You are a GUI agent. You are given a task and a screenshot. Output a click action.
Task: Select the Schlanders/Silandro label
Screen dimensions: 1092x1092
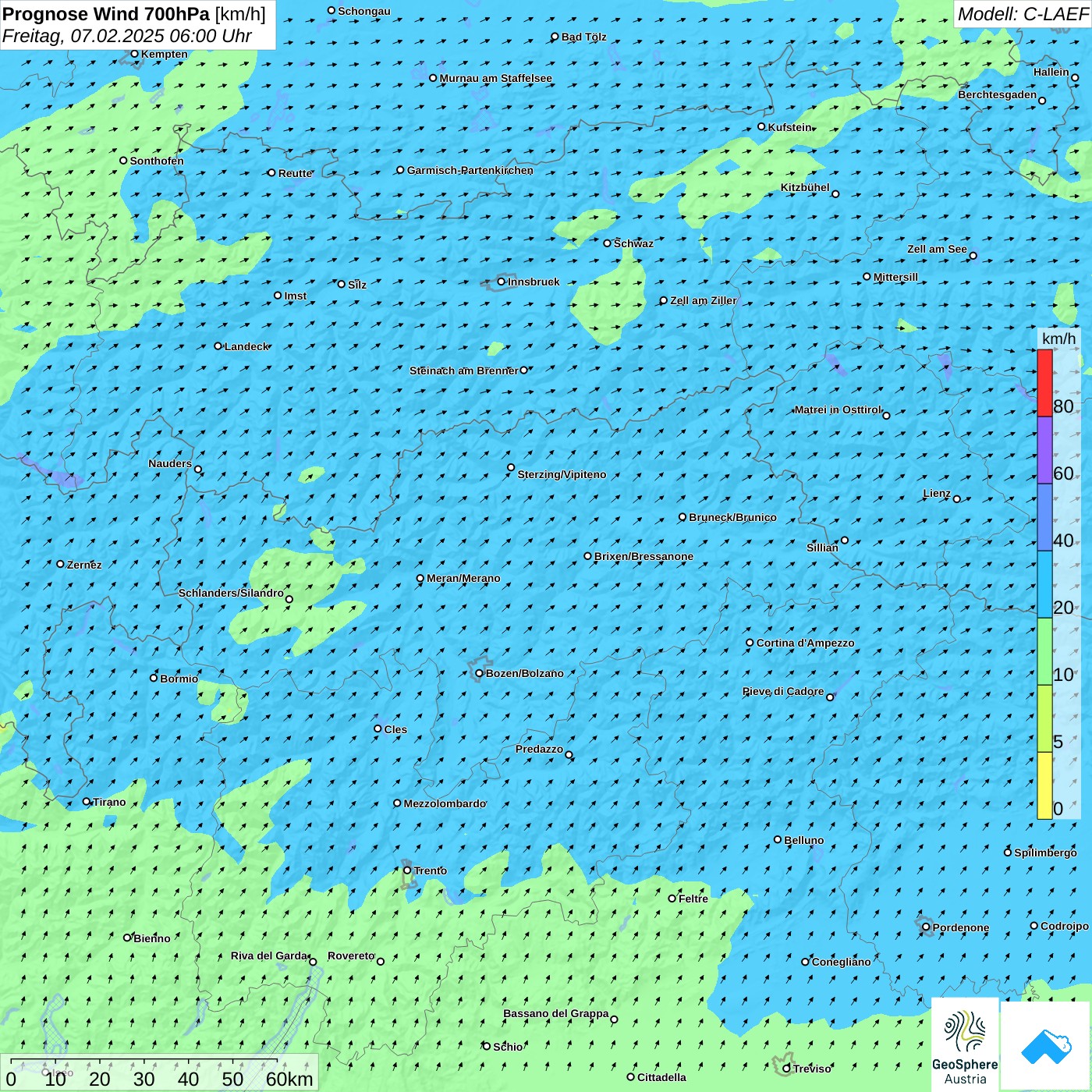[231, 593]
